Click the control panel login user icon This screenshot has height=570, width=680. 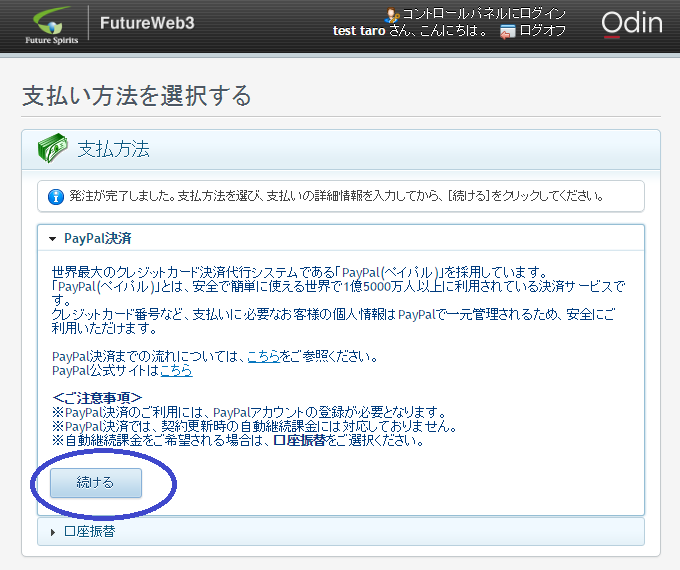coord(392,15)
